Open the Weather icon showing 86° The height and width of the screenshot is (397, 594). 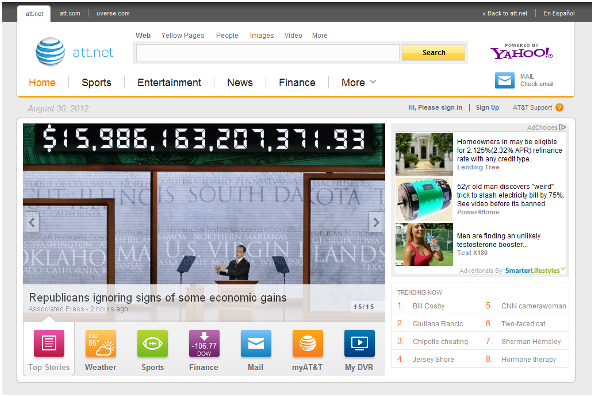[x=100, y=343]
